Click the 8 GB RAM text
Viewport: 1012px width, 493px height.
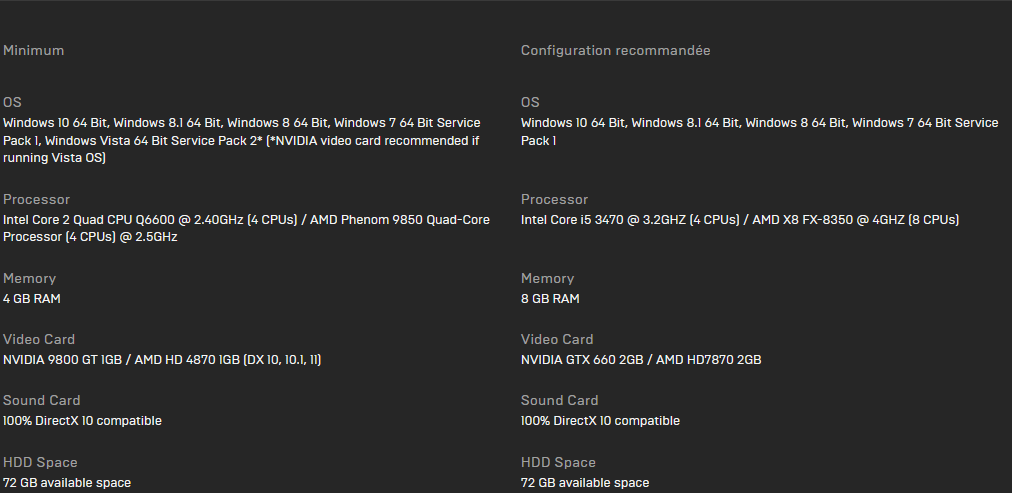point(550,299)
